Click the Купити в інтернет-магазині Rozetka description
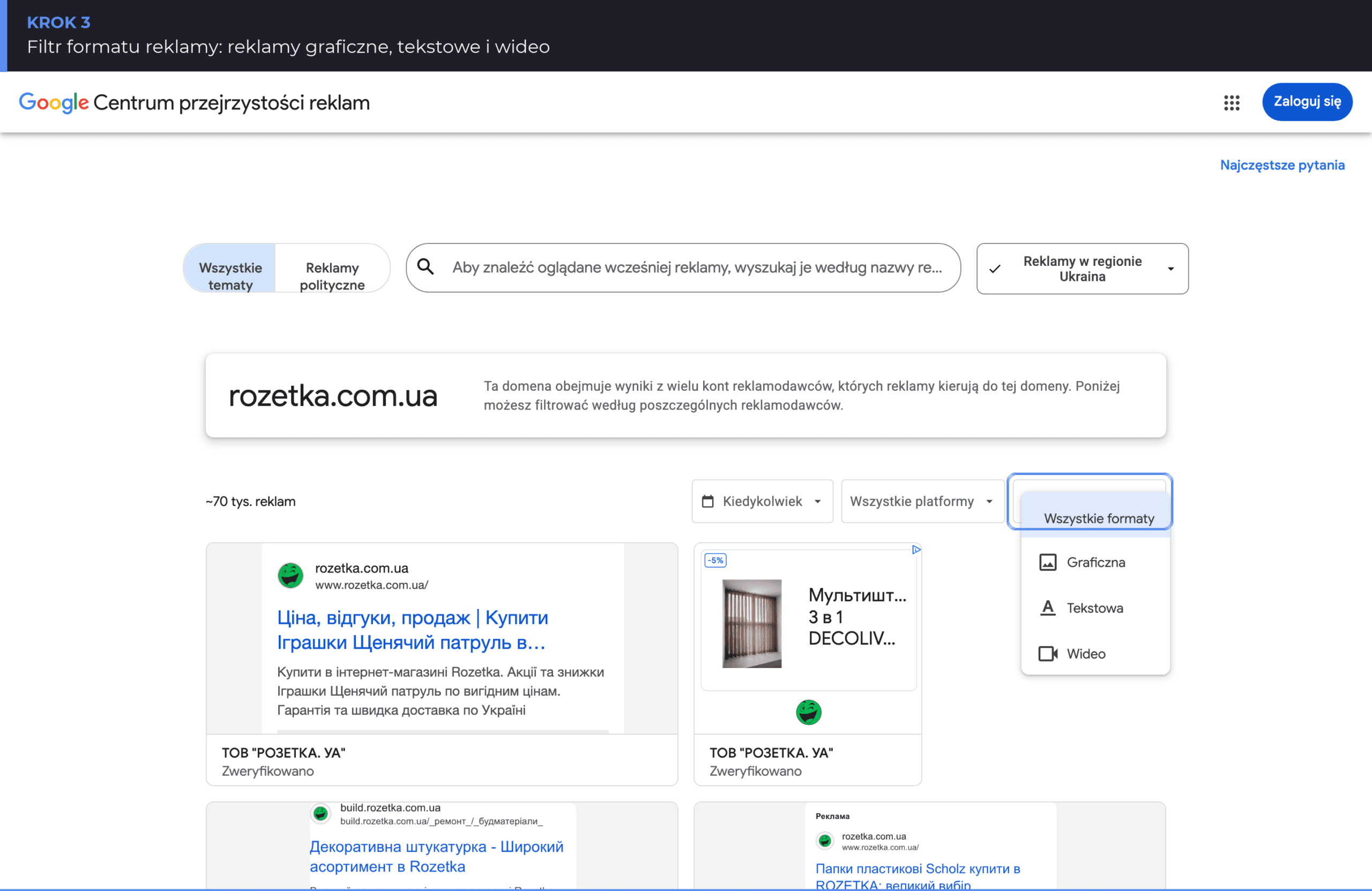Viewport: 1372px width, 891px height. [x=441, y=691]
